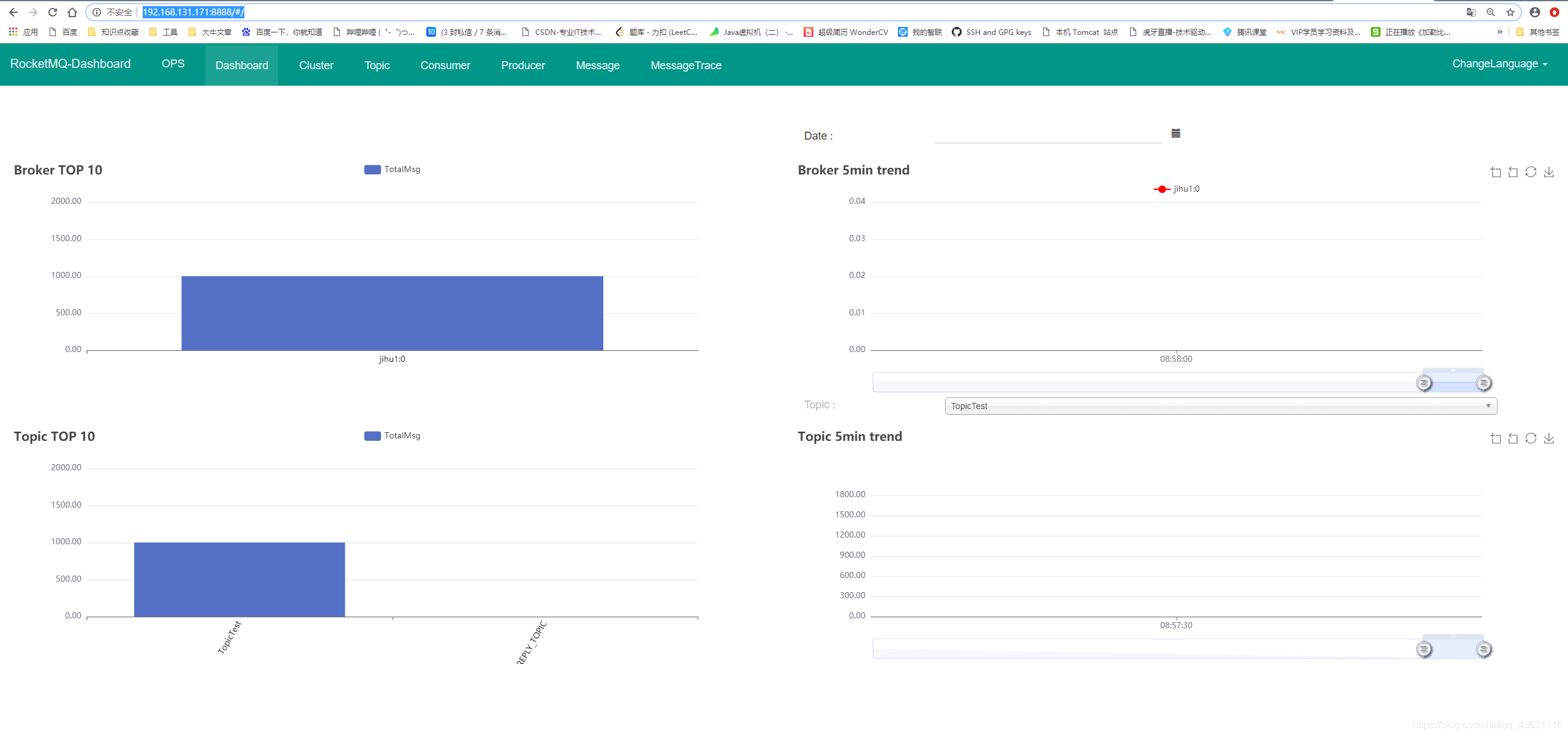
Task: Save Broker 5min trend as image
Action: 1549,172
